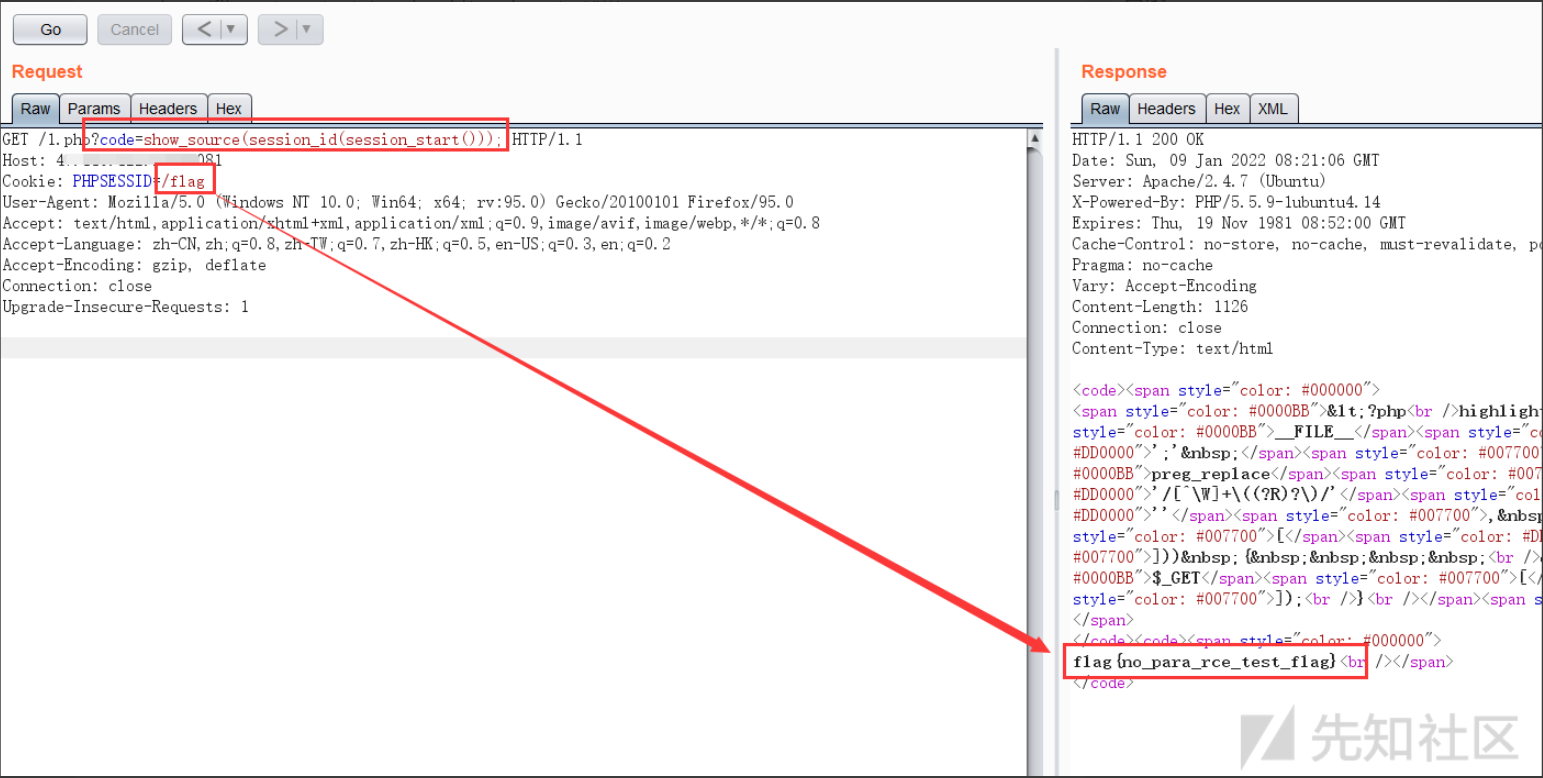Open the Response Hex tab
The image size is (1543, 778).
[x=1227, y=109]
